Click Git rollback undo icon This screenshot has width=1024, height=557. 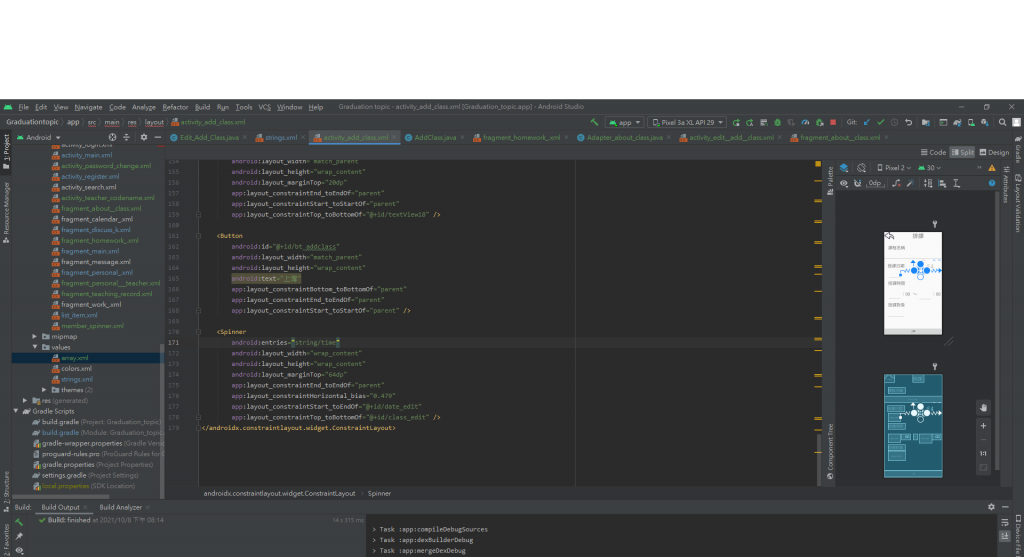click(x=908, y=122)
